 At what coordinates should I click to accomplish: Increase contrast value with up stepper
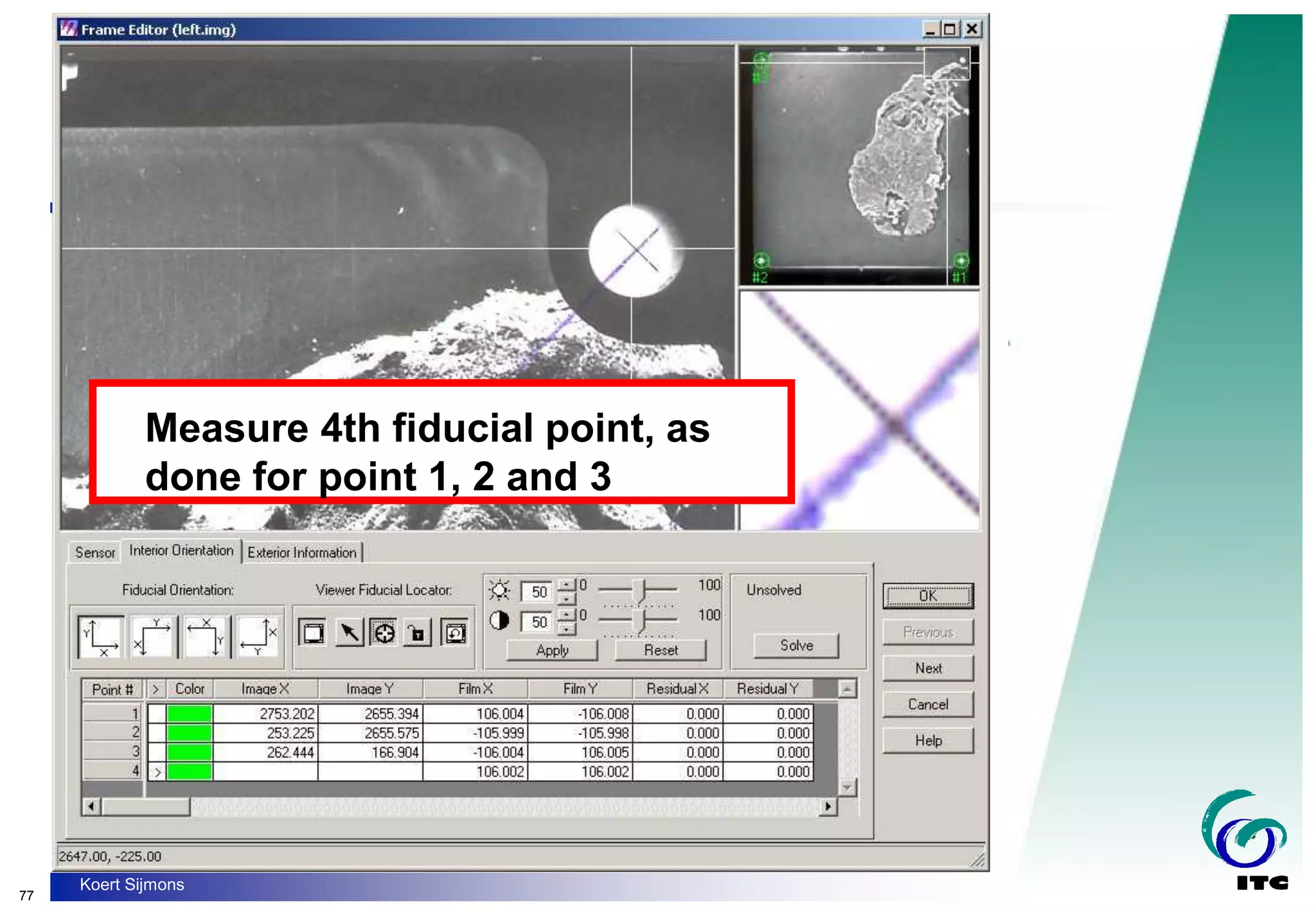click(x=566, y=614)
